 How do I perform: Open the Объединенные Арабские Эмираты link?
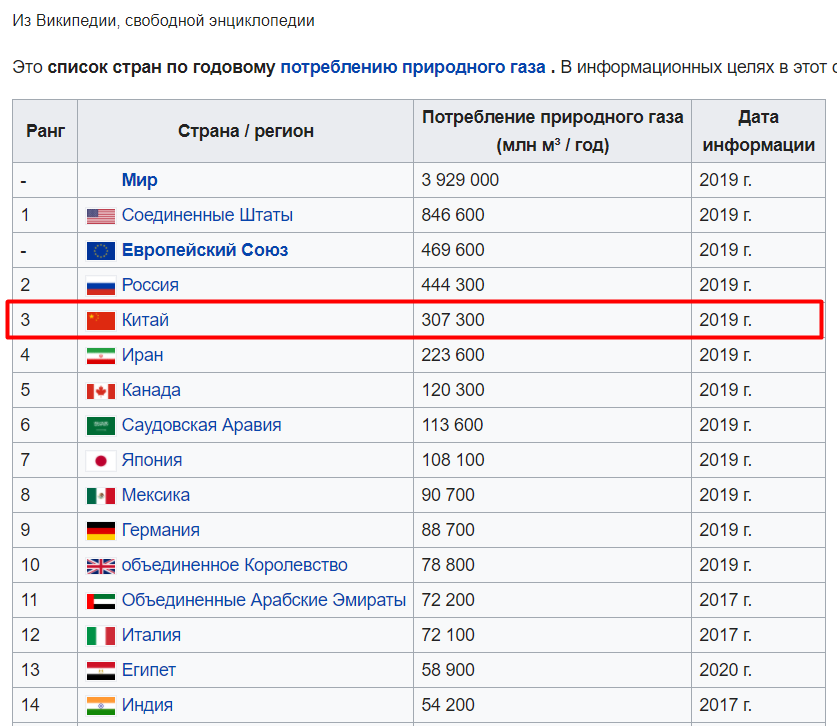[263, 600]
